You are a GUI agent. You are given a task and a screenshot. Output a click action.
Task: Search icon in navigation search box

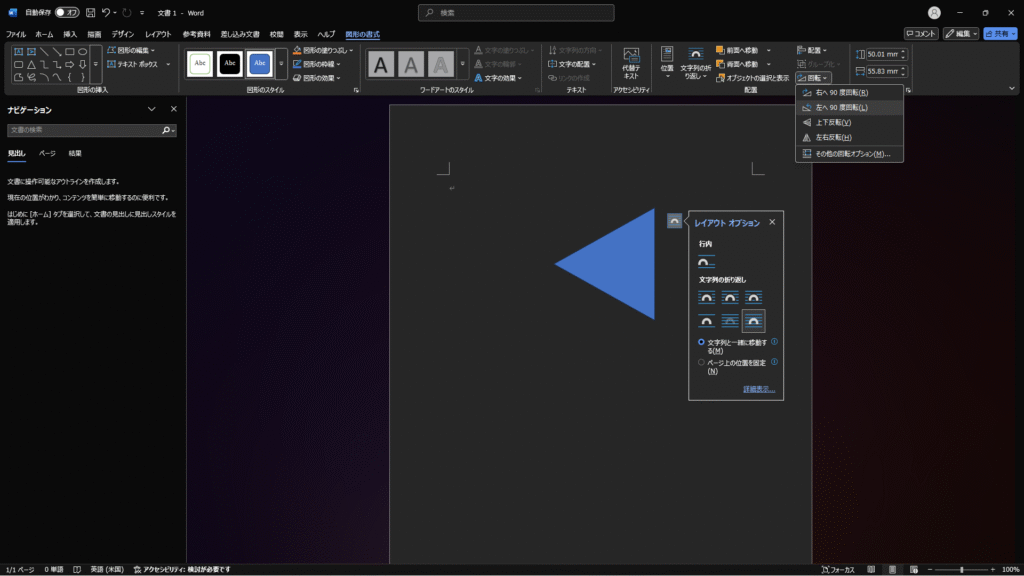167,130
